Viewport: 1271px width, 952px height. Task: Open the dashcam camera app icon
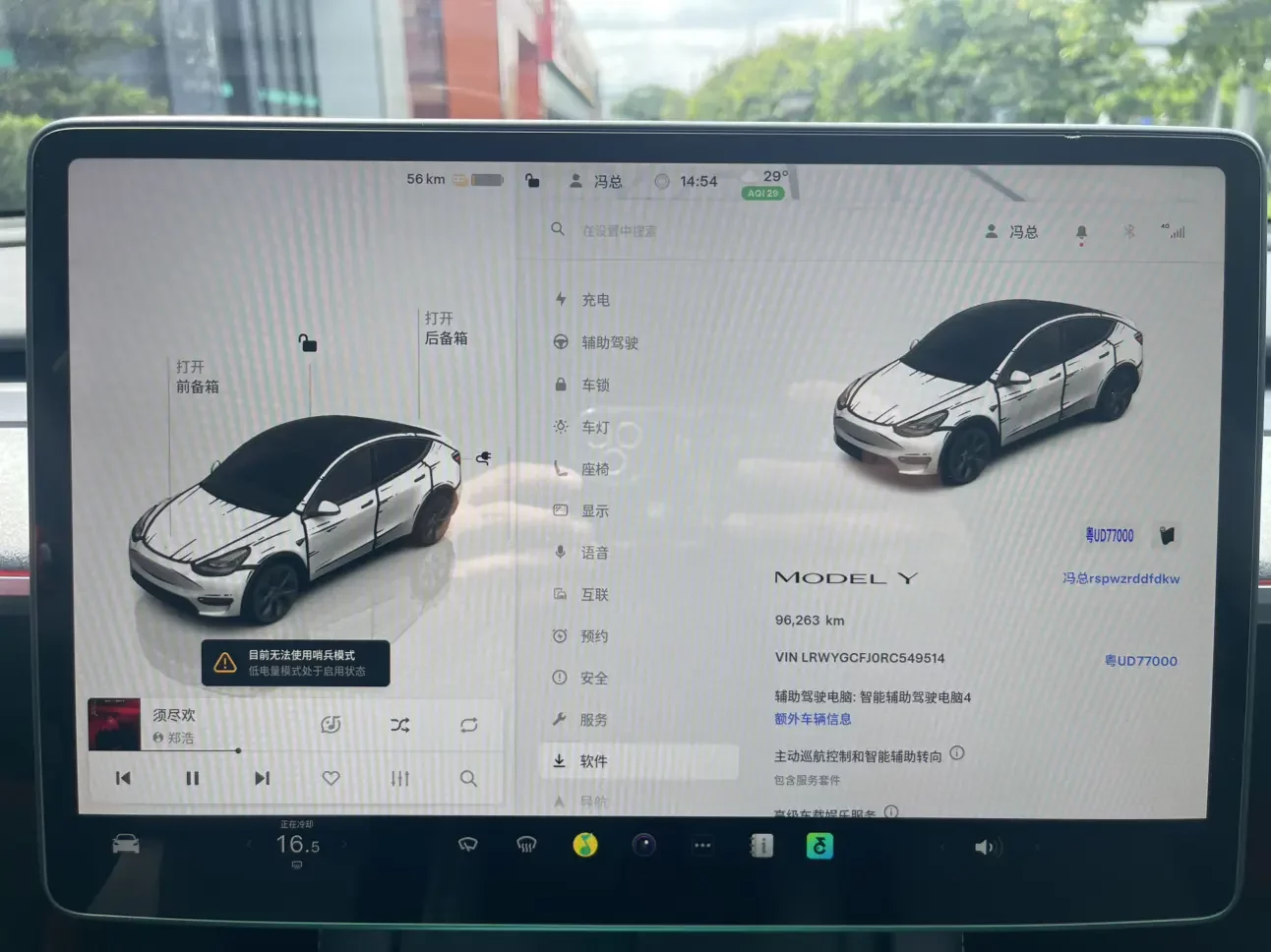pos(644,845)
